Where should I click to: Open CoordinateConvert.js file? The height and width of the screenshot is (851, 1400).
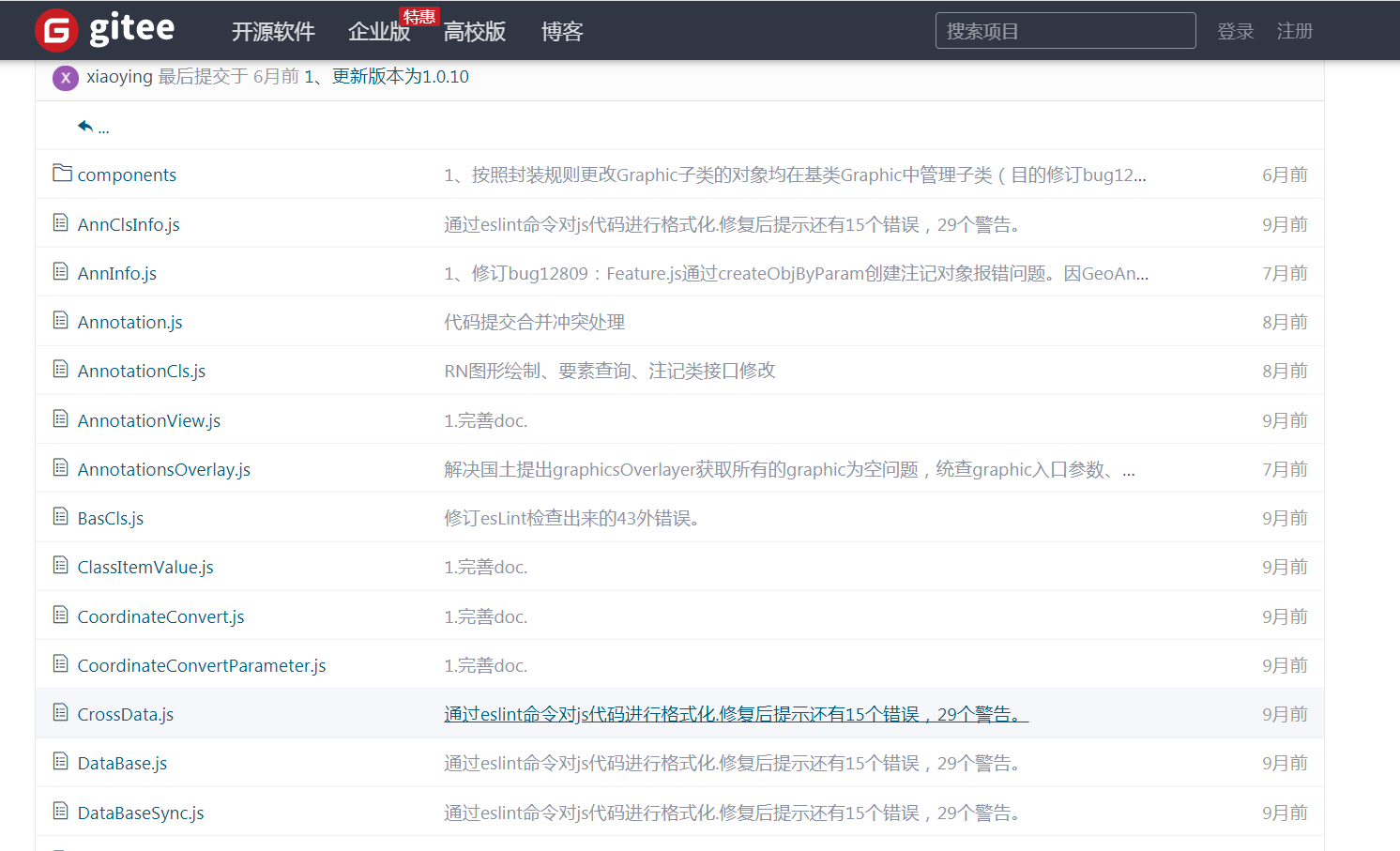tap(161, 617)
